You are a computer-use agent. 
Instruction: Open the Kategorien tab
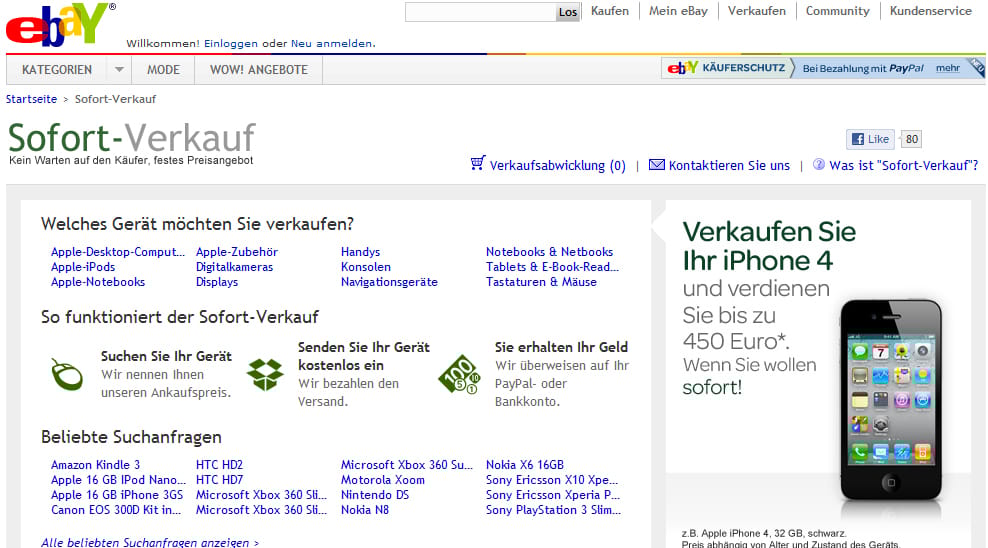[x=57, y=69]
